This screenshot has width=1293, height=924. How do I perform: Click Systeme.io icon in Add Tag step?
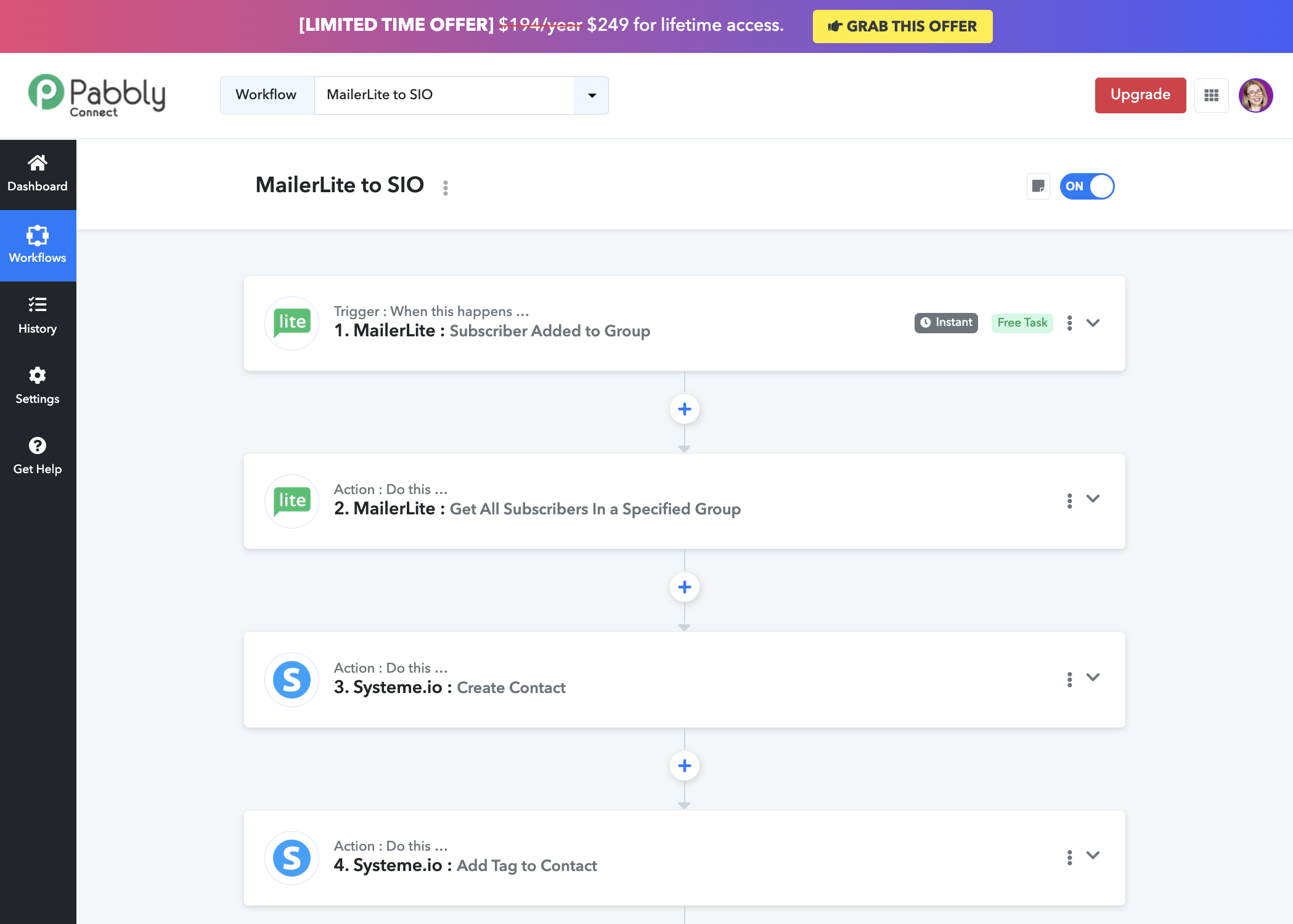tap(292, 858)
